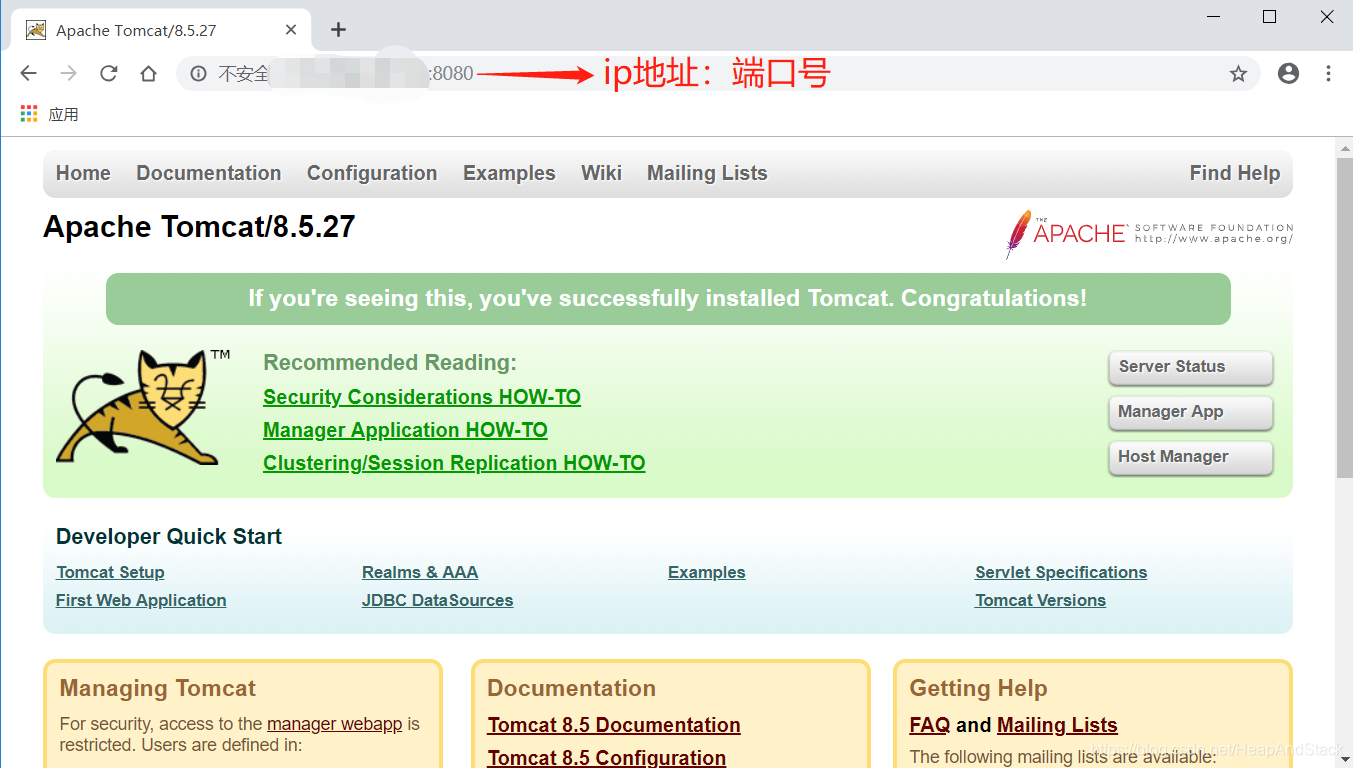Open Chrome three-dot menu
Screen dimensions: 1353x768
(x=1328, y=73)
